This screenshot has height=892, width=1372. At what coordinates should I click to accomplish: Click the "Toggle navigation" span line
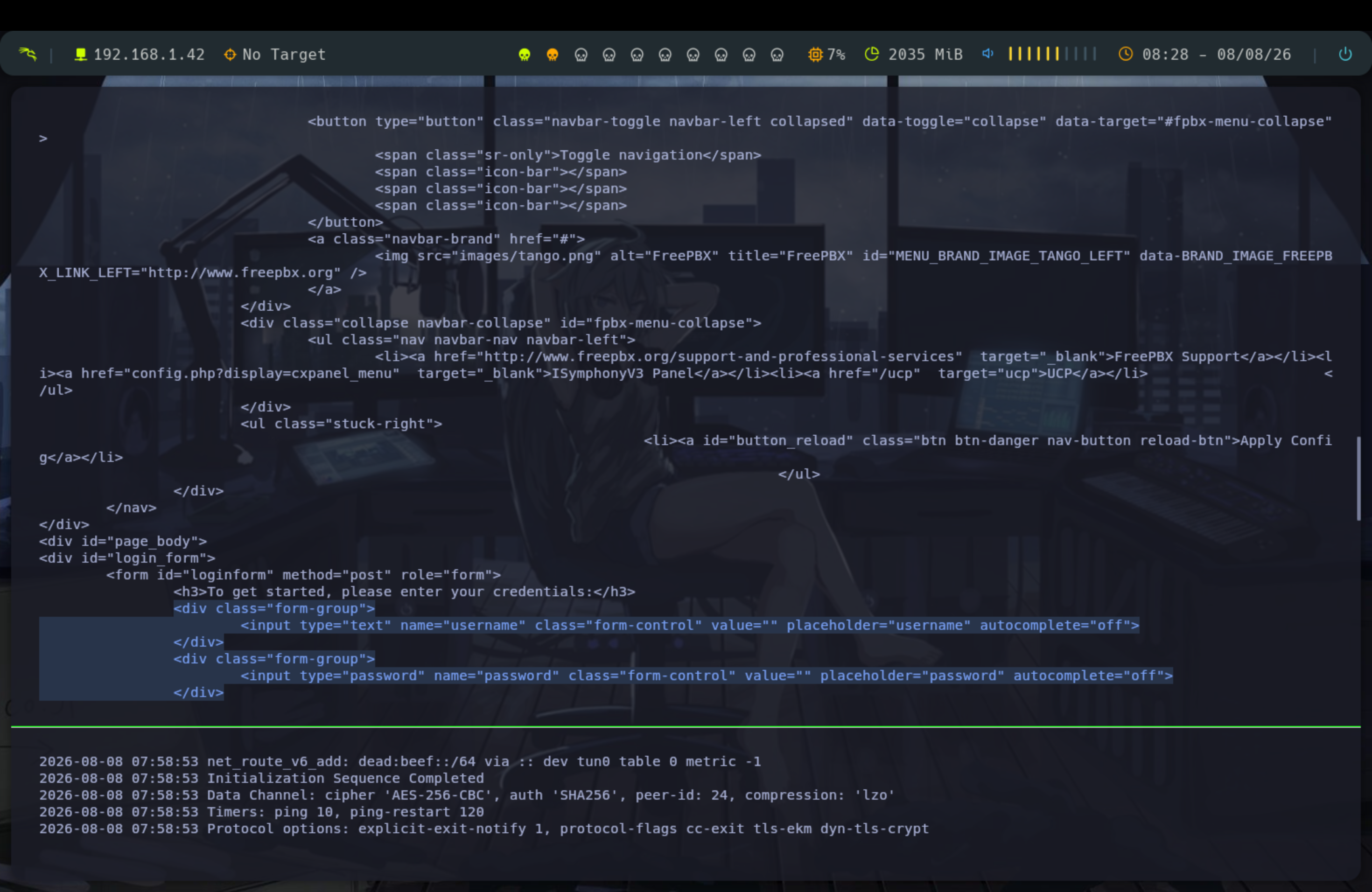(568, 155)
